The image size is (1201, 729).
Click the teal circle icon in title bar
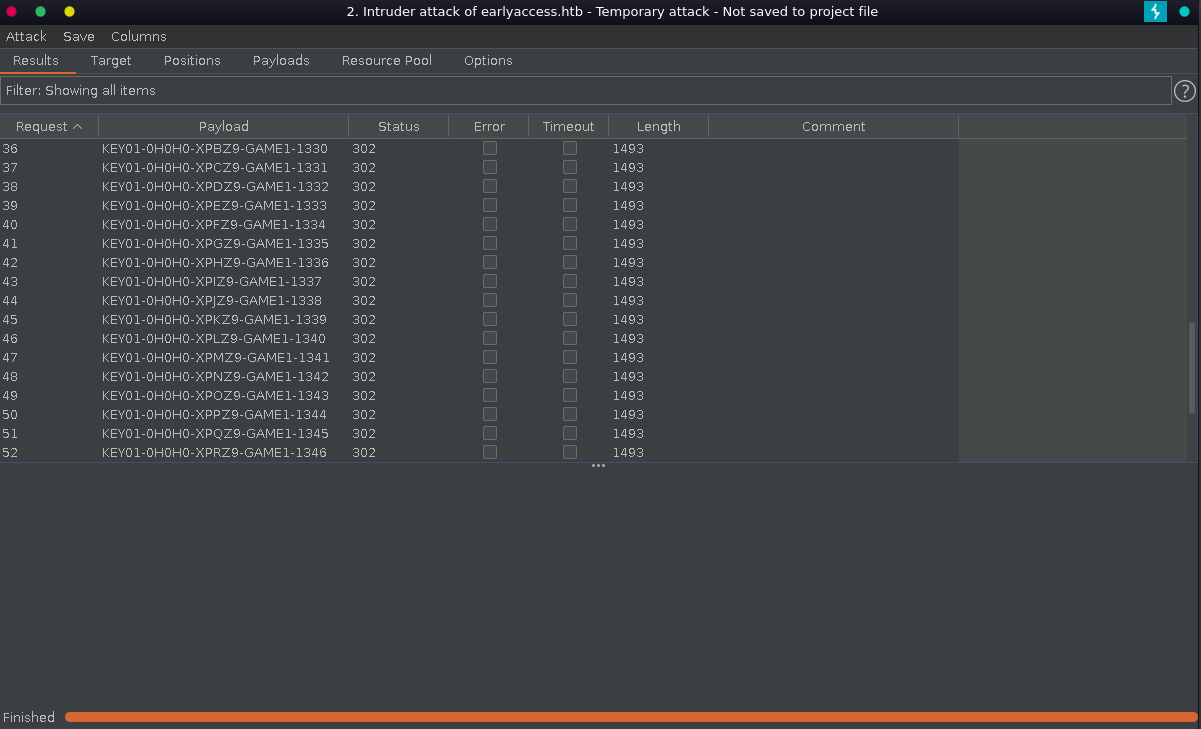1184,12
